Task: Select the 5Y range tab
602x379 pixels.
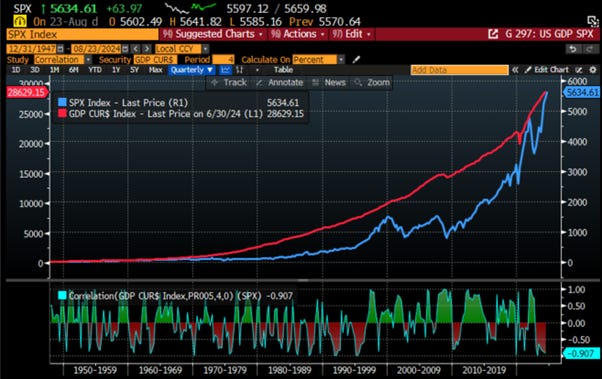Action: (134, 70)
